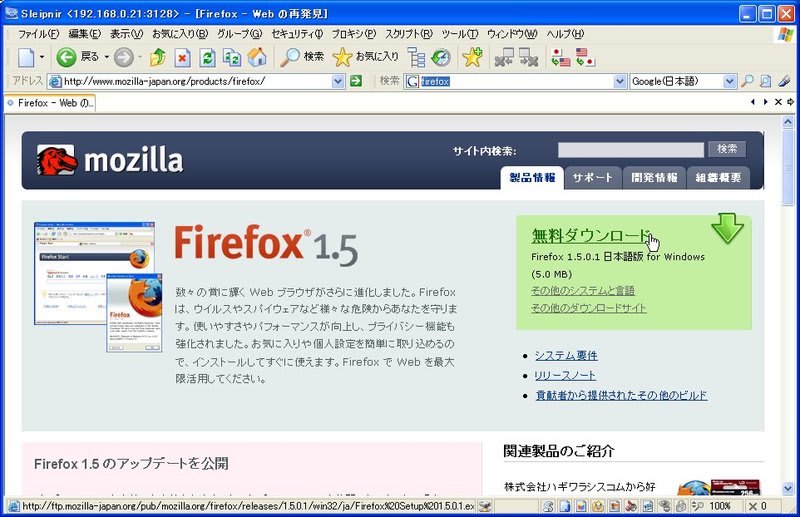Open the リリースノート link
Viewport: 800px width, 517px height.
[x=565, y=376]
